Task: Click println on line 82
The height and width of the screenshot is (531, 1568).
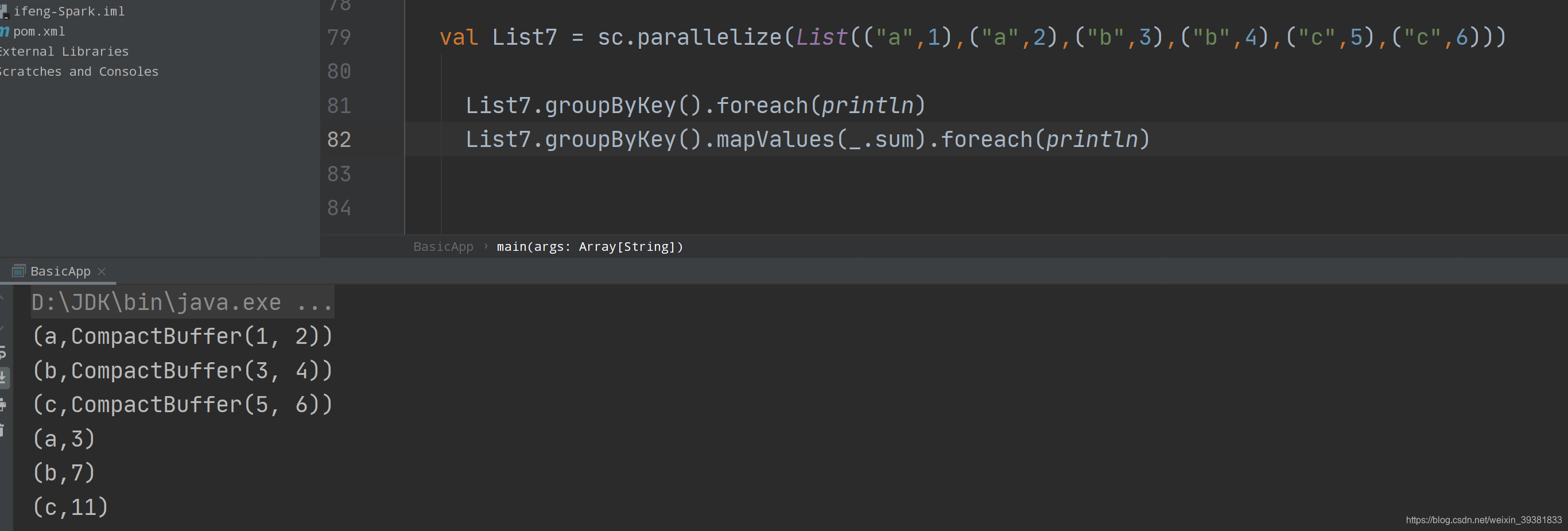Action: point(1092,139)
